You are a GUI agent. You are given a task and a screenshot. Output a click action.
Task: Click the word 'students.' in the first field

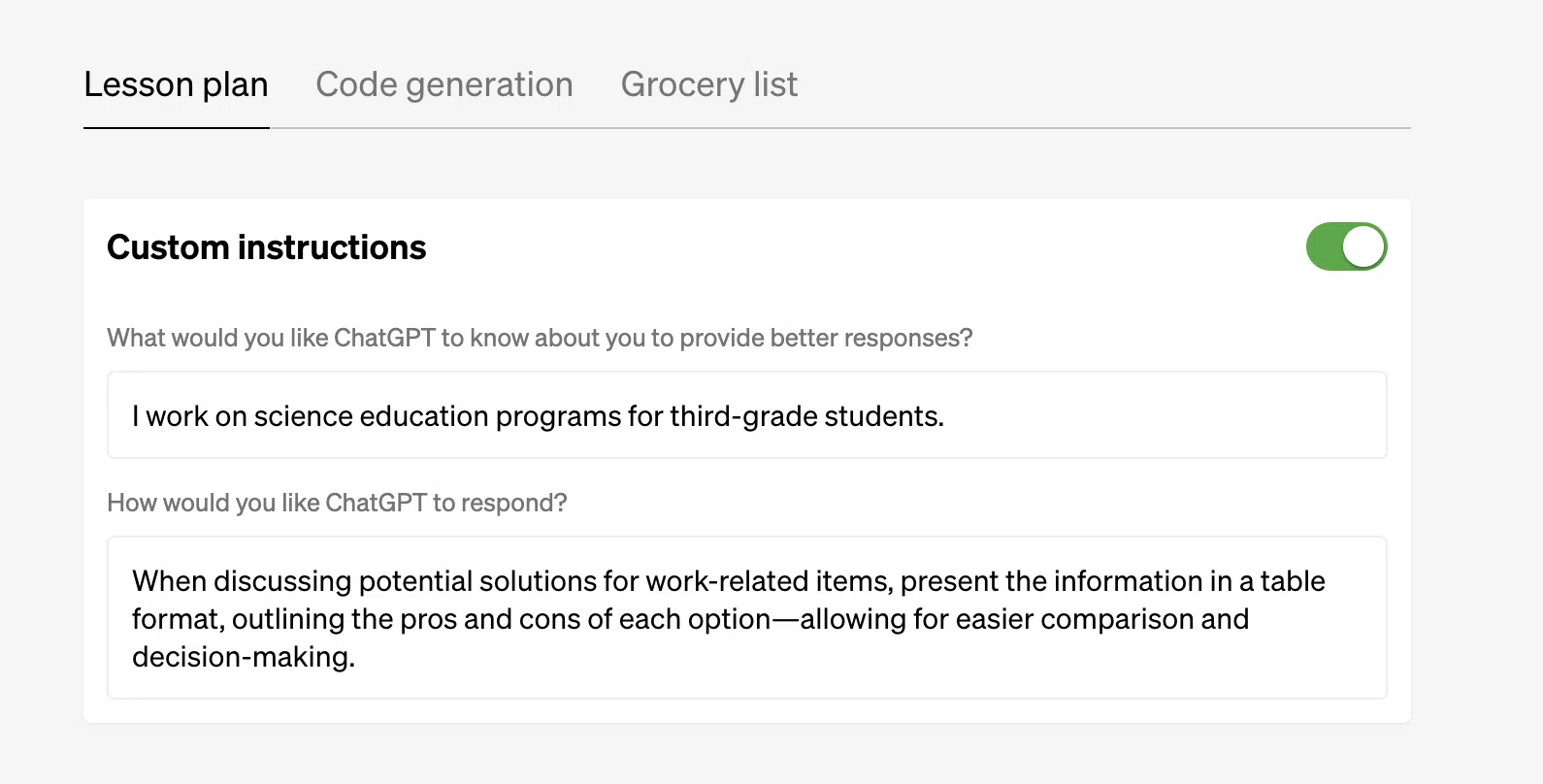pos(883,416)
